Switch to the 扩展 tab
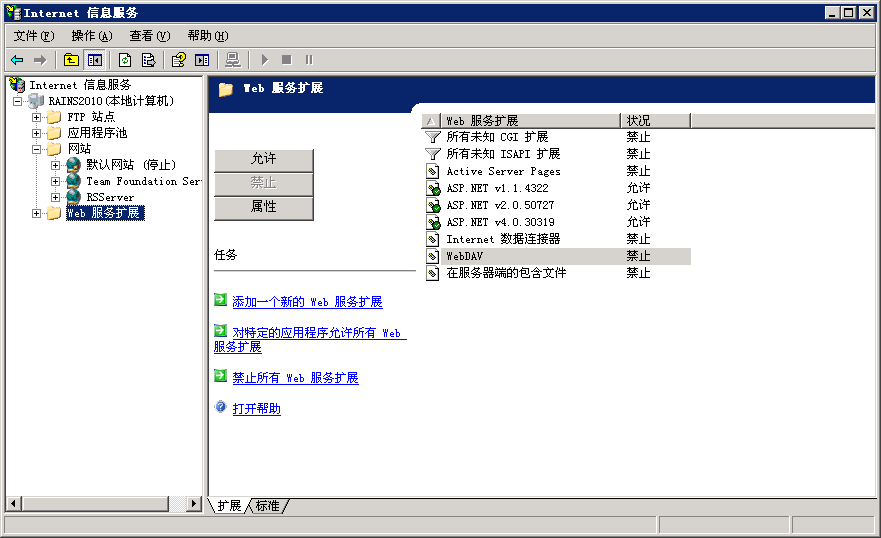The image size is (881, 538). tap(229, 506)
